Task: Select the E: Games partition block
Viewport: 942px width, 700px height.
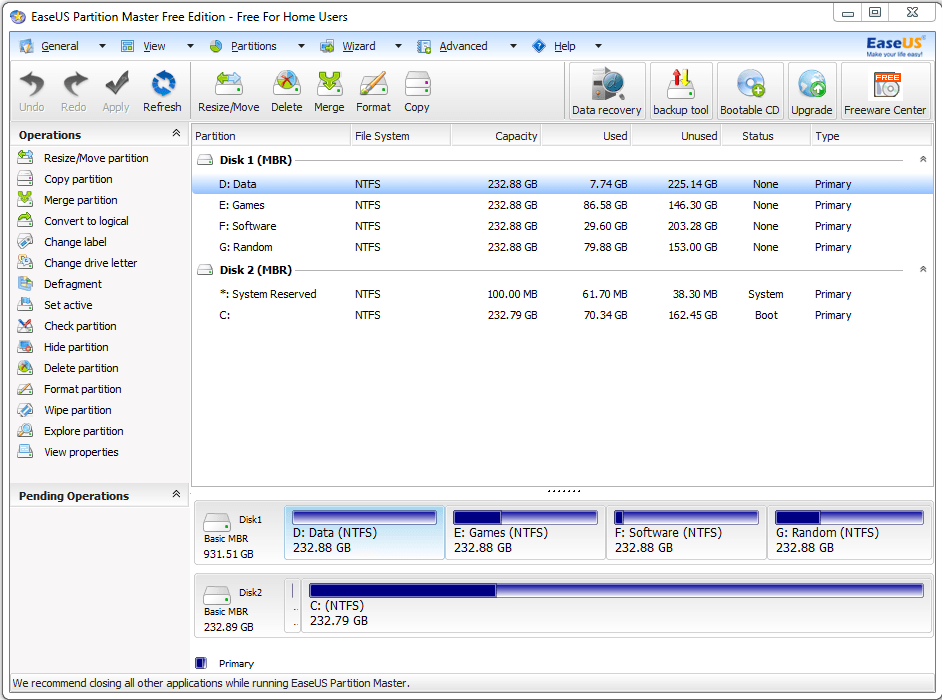Action: point(525,532)
